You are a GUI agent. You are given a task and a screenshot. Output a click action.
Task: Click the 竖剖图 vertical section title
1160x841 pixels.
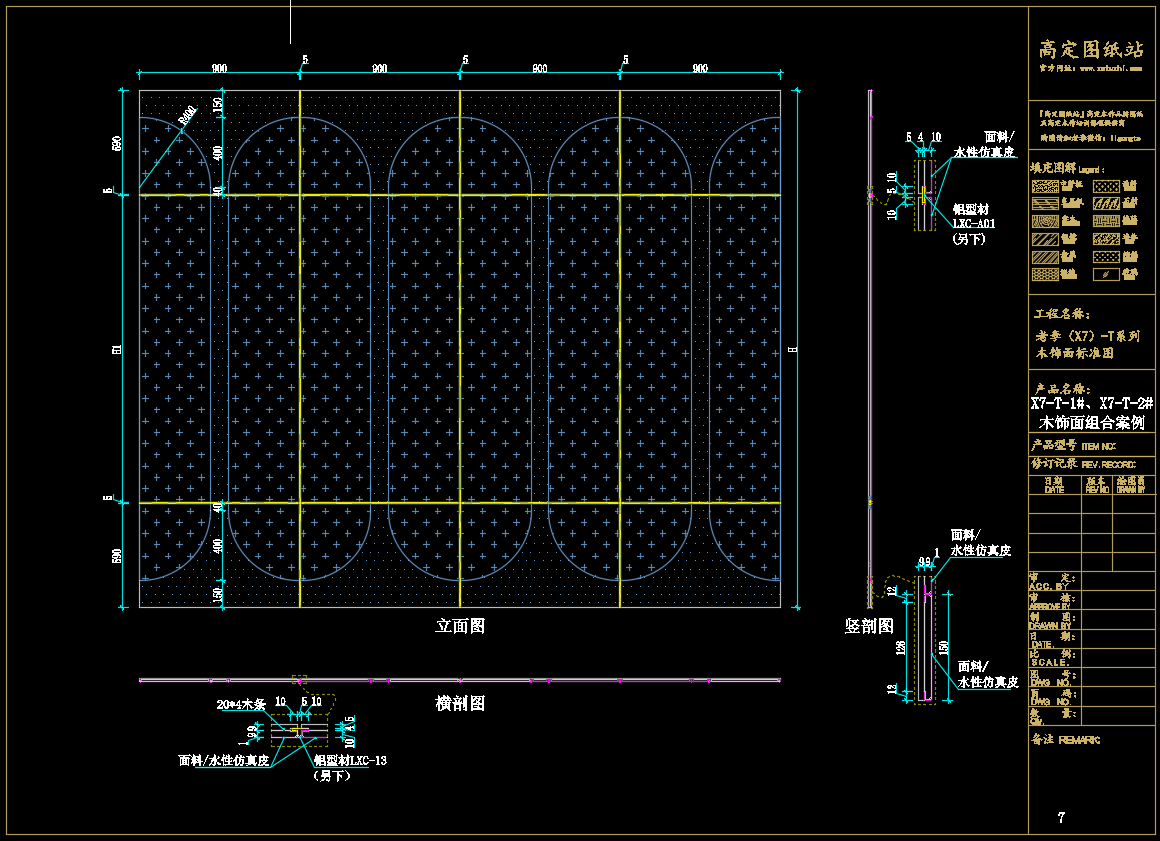pos(869,626)
